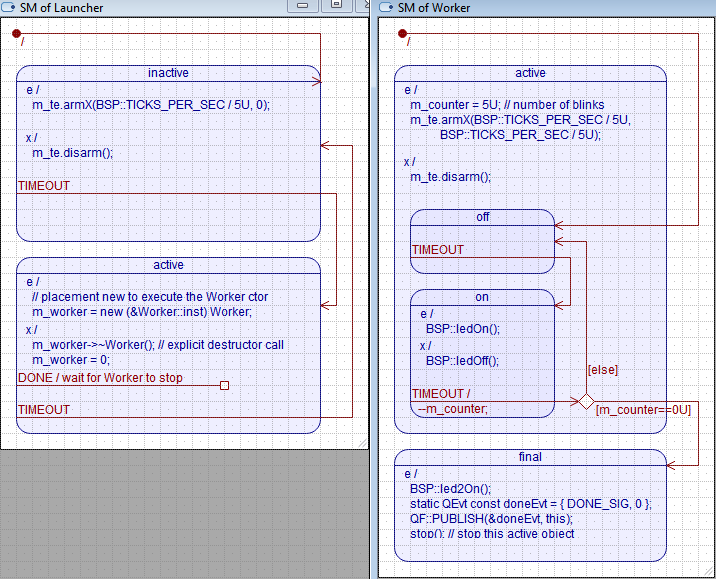Select the on substate header
Viewport: 716px width, 579px height.
(x=482, y=297)
